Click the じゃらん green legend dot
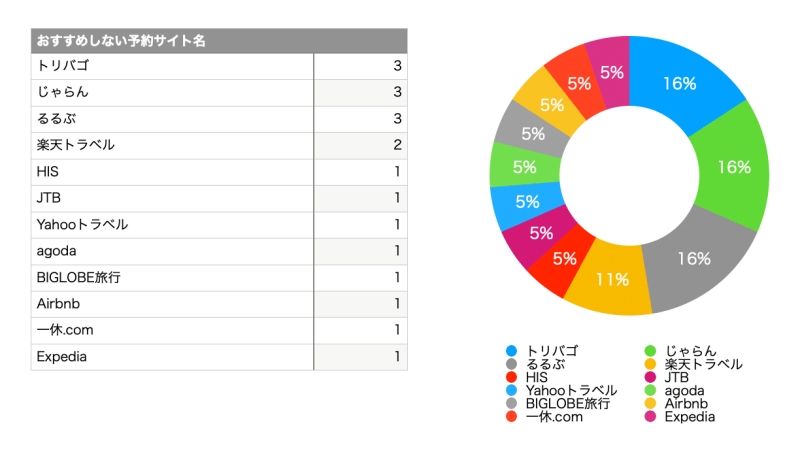This screenshot has height=460, width=800. tap(650, 351)
